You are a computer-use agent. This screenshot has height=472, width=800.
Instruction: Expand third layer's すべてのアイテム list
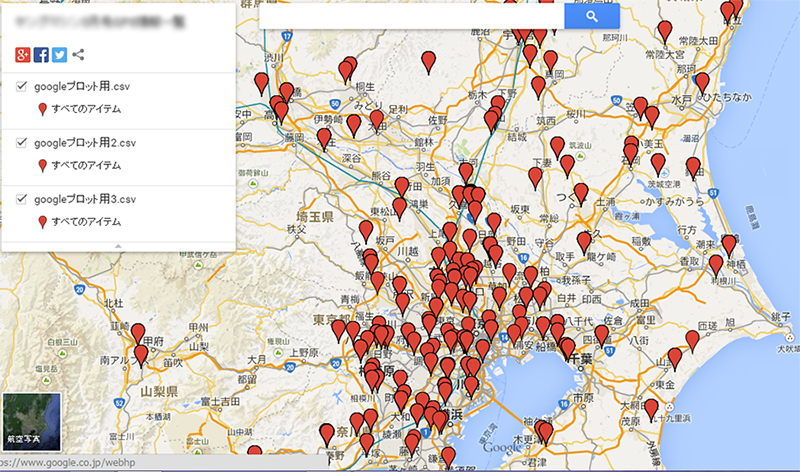point(86,221)
